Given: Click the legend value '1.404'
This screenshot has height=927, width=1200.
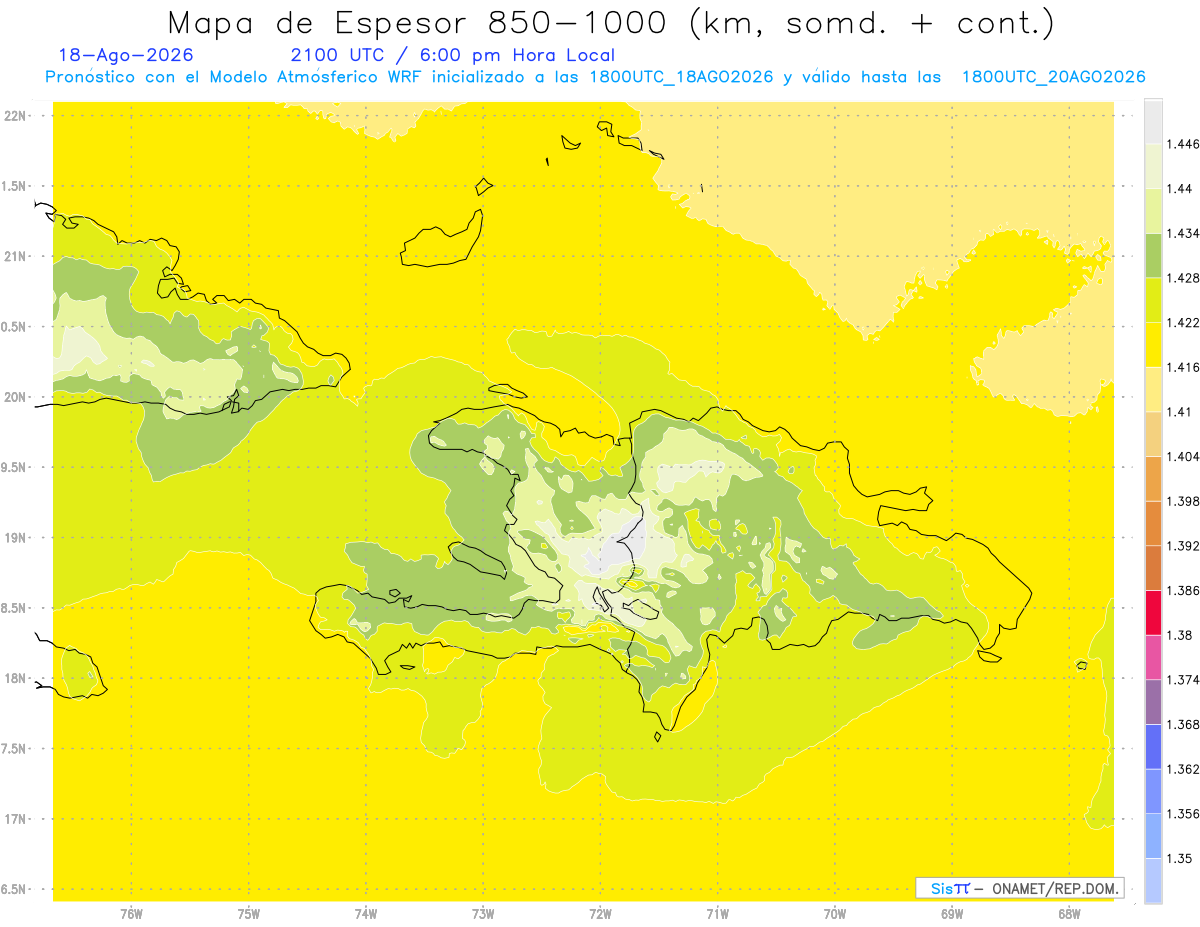Looking at the screenshot, I should click(1182, 457).
